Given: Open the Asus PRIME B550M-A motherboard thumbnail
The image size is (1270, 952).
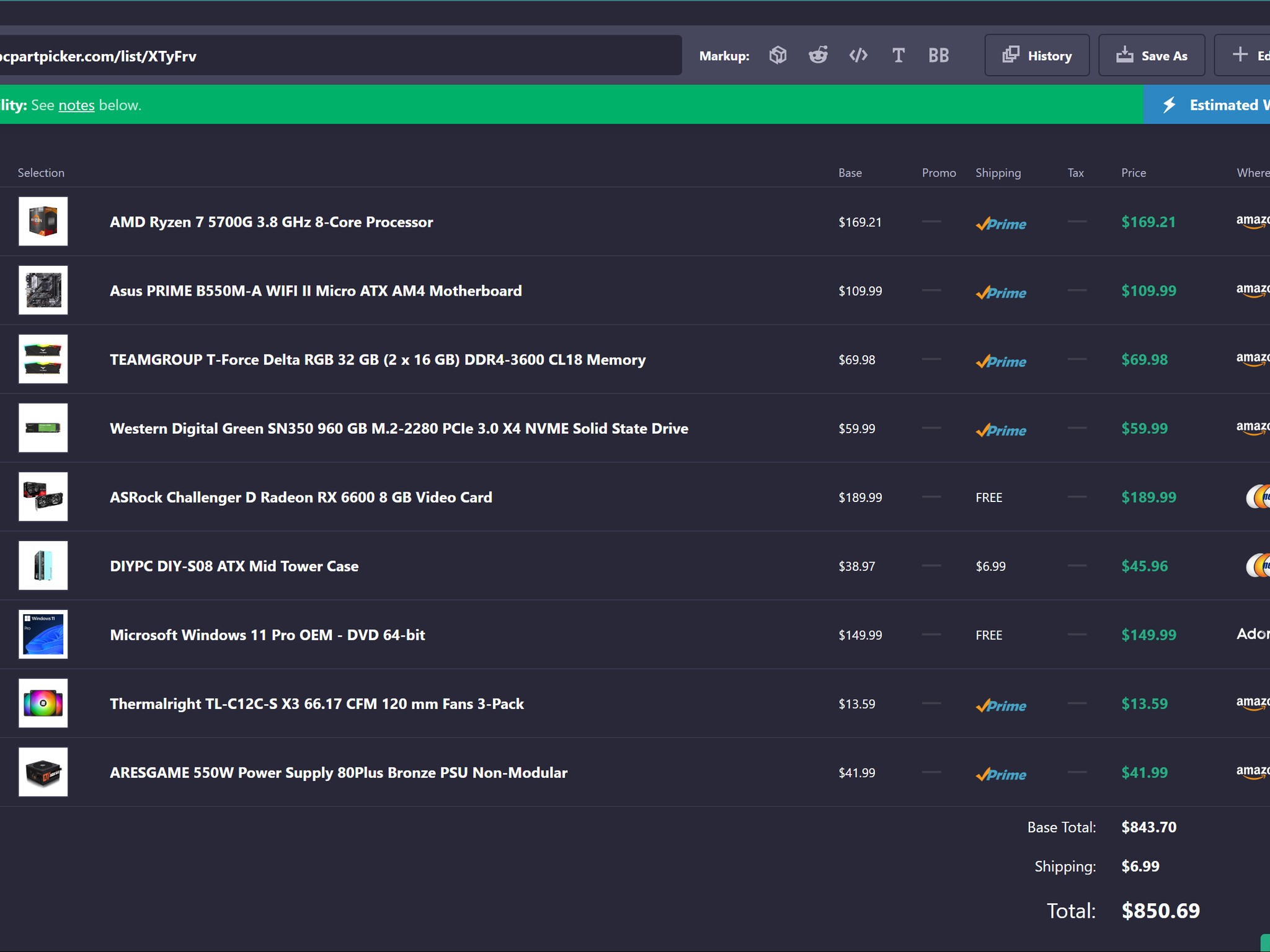Looking at the screenshot, I should (x=43, y=290).
